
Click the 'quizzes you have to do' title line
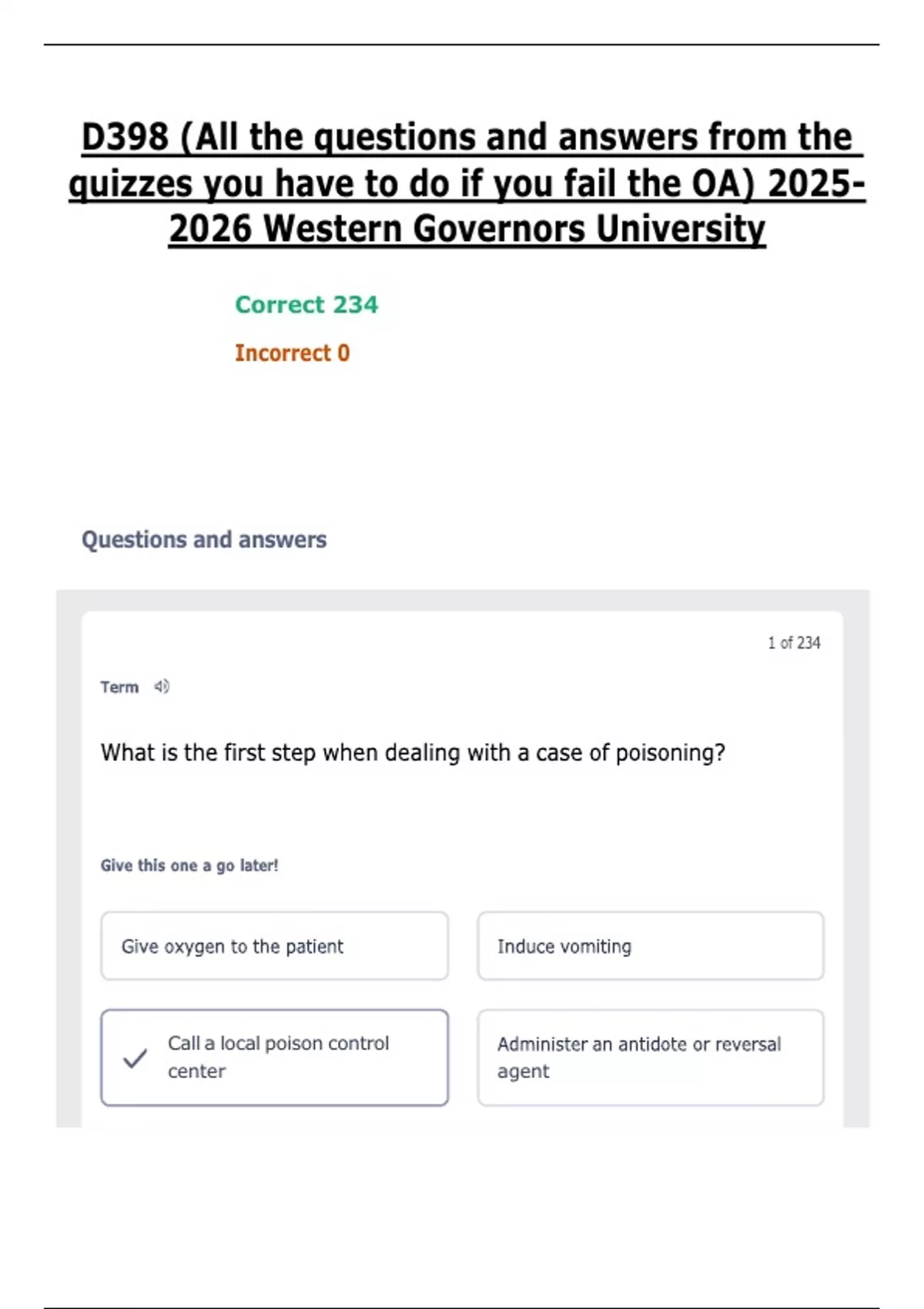pos(467,183)
